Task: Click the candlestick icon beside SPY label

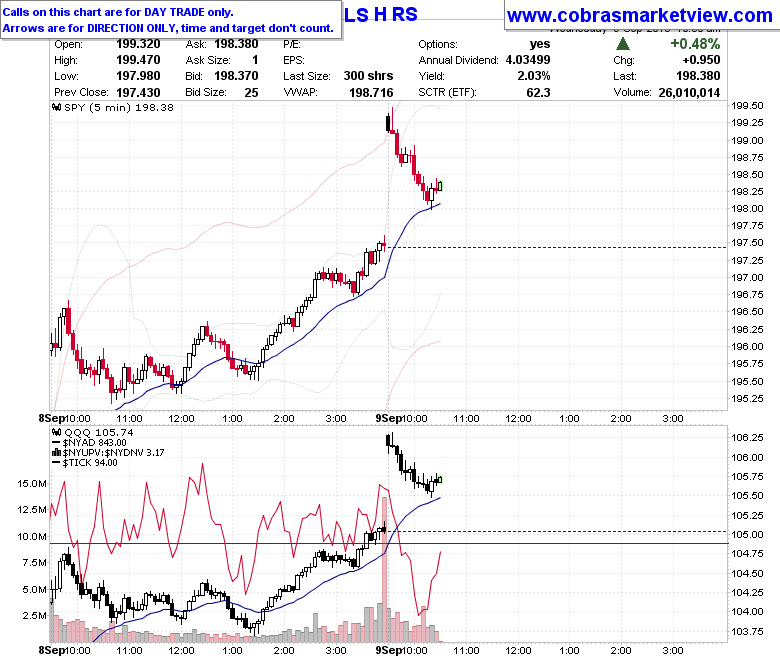Action: tap(57, 107)
